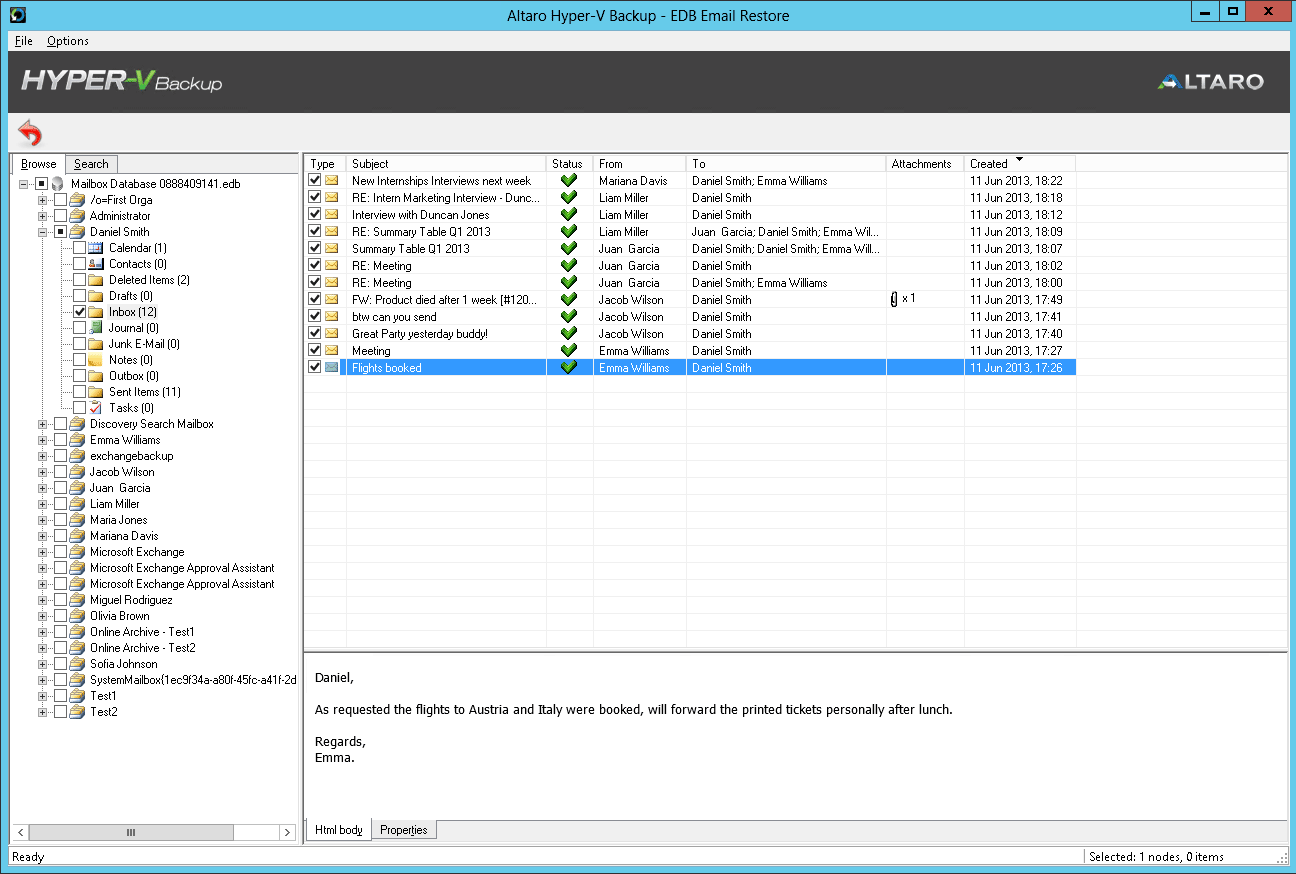Viewport: 1296px width, 874px height.
Task: Sort by the From column header
Action: click(640, 163)
